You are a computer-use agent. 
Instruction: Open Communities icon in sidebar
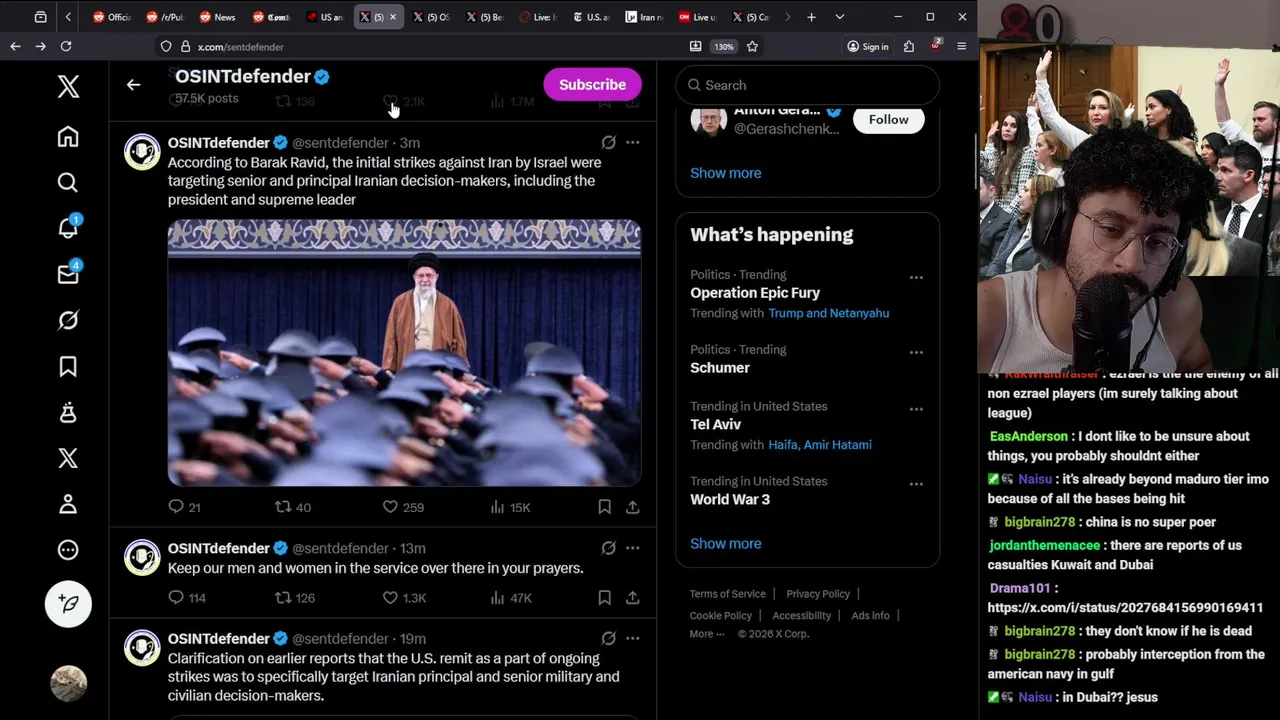68,412
